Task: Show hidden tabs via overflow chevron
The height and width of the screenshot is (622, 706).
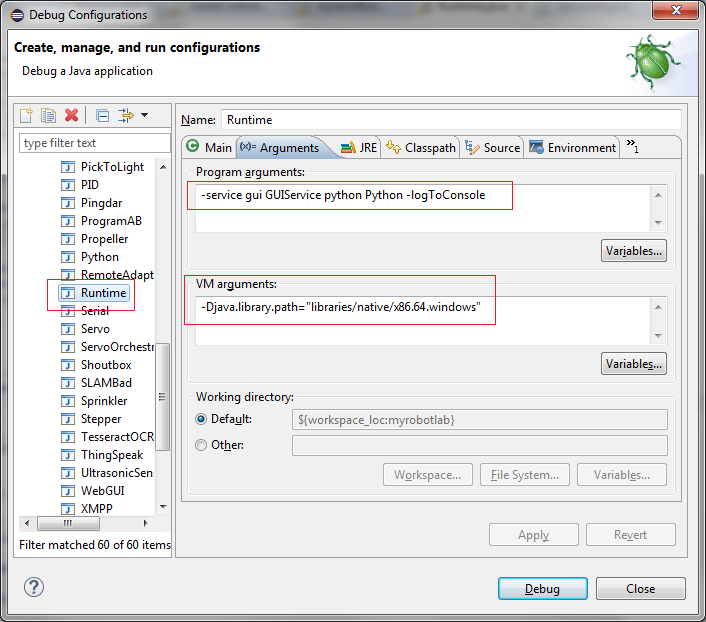Action: tap(633, 146)
